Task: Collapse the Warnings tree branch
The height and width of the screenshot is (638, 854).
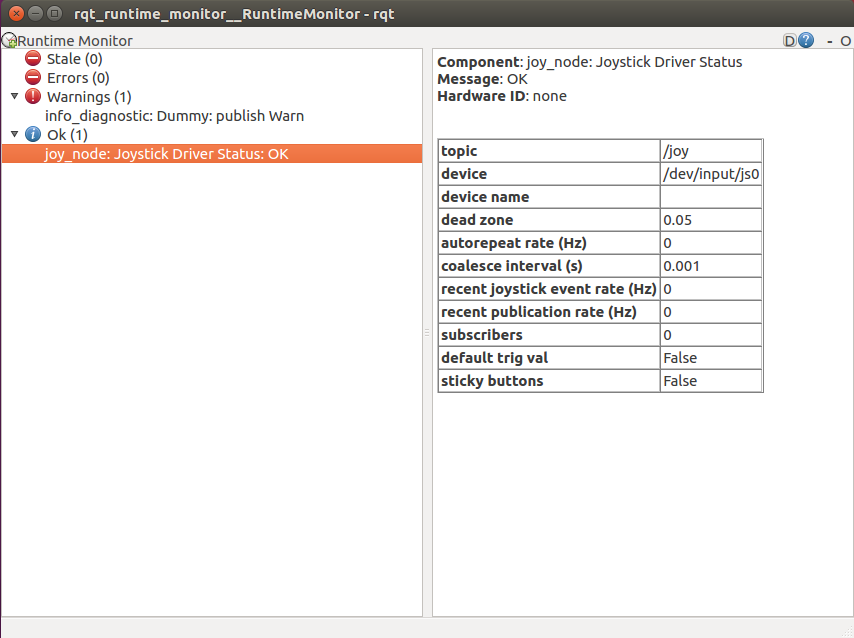Action: tap(12, 96)
